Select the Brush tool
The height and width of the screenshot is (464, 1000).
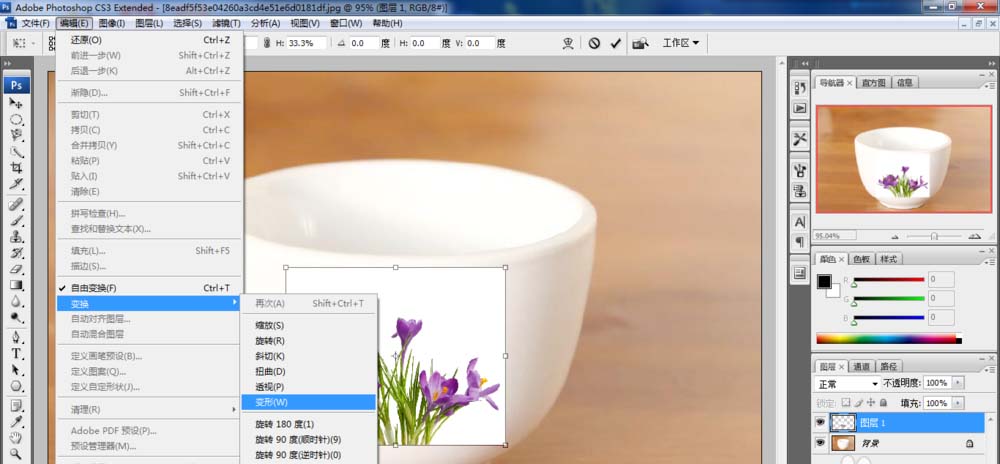point(16,221)
